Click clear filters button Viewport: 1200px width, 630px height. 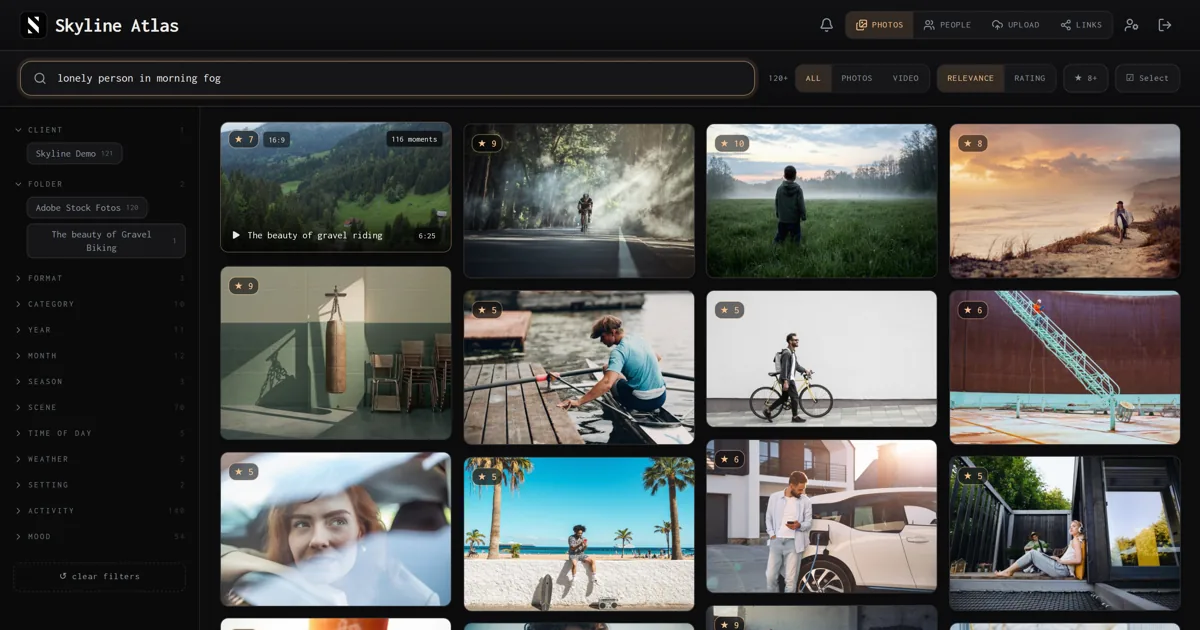[x=100, y=576]
